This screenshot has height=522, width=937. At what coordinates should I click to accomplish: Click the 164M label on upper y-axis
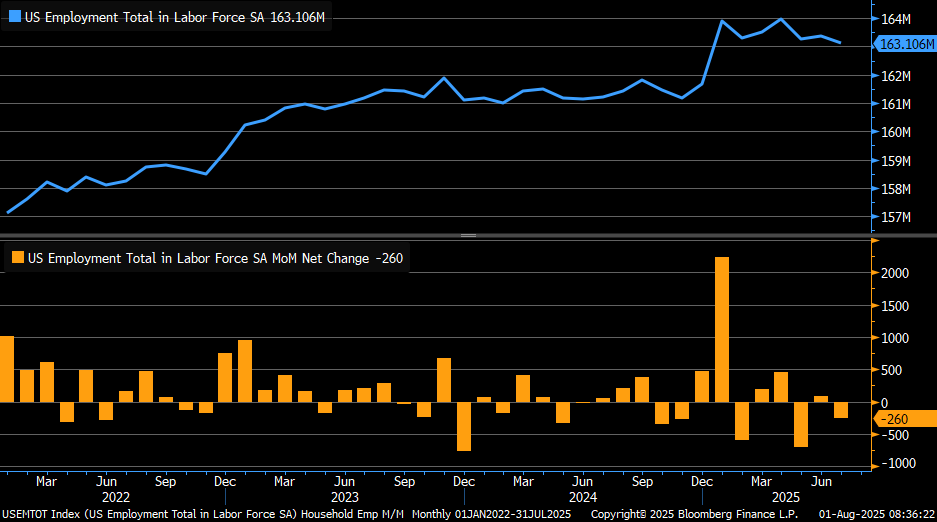point(896,19)
